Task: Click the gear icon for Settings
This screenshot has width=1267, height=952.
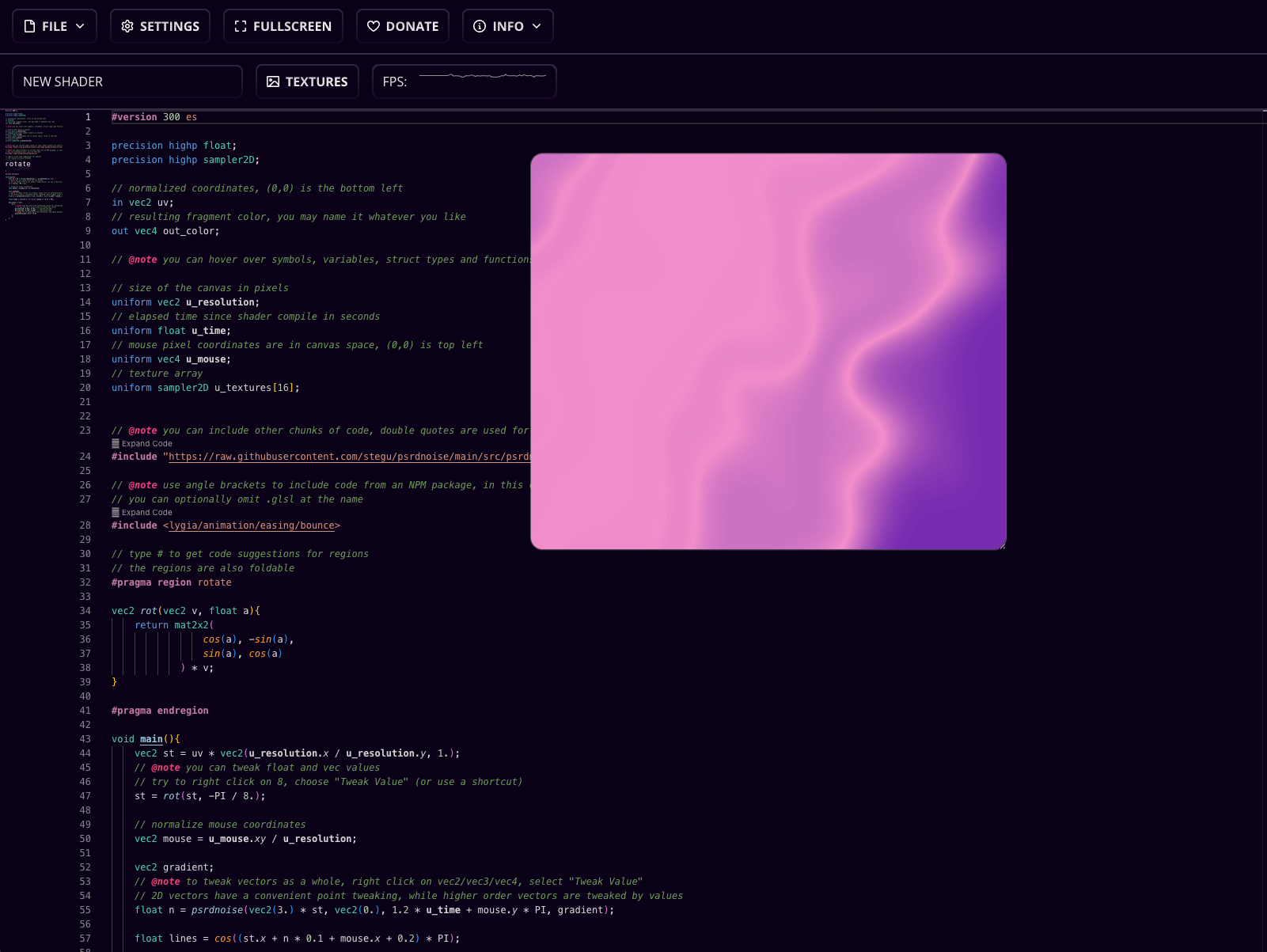Action: click(x=127, y=26)
